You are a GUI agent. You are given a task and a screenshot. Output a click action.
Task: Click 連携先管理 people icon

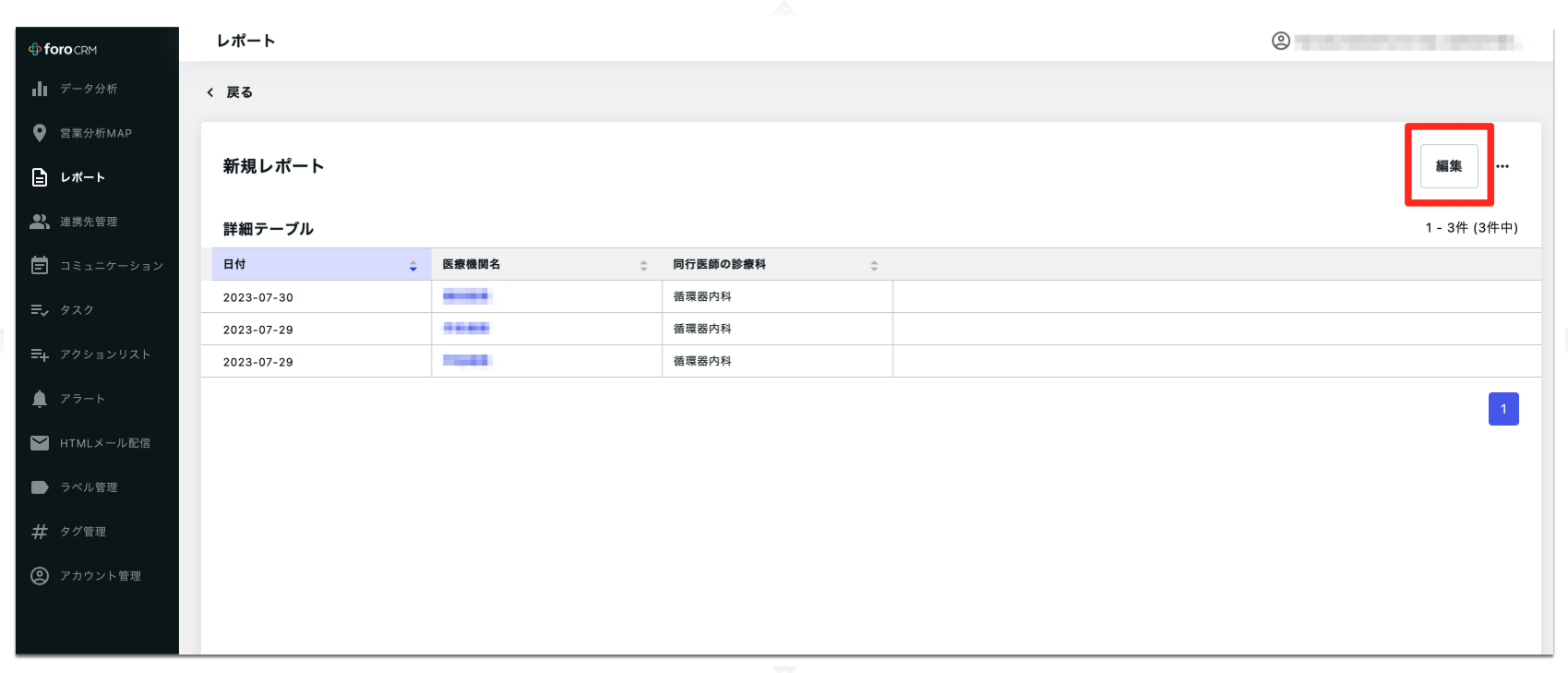pos(40,222)
